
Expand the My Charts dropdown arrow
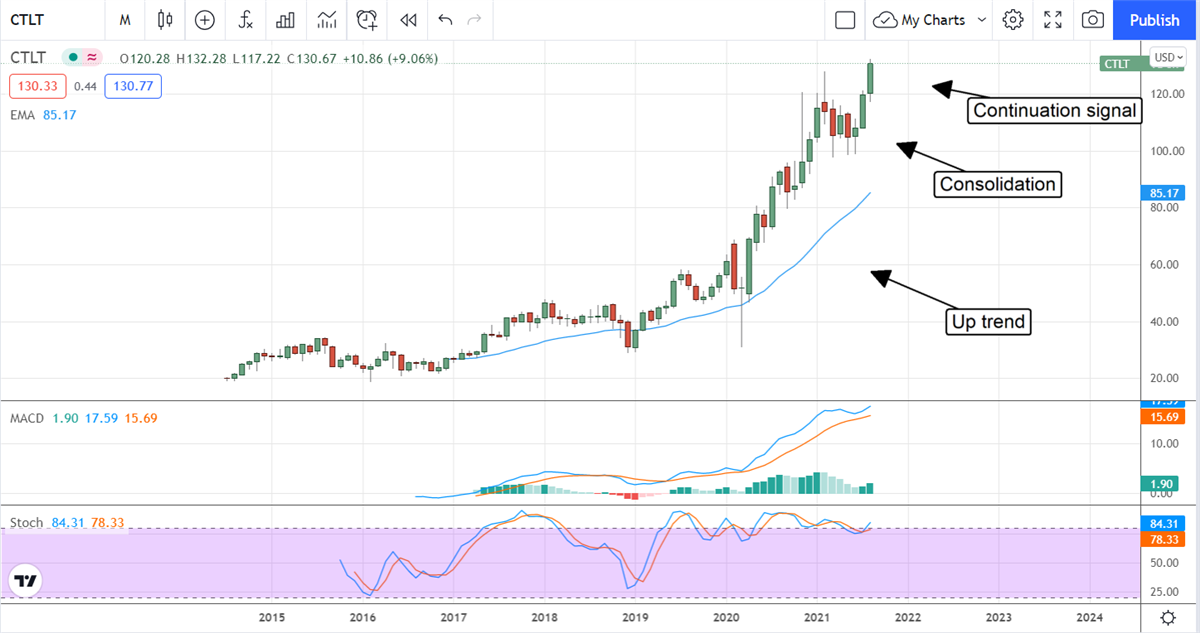pyautogui.click(x=981, y=20)
